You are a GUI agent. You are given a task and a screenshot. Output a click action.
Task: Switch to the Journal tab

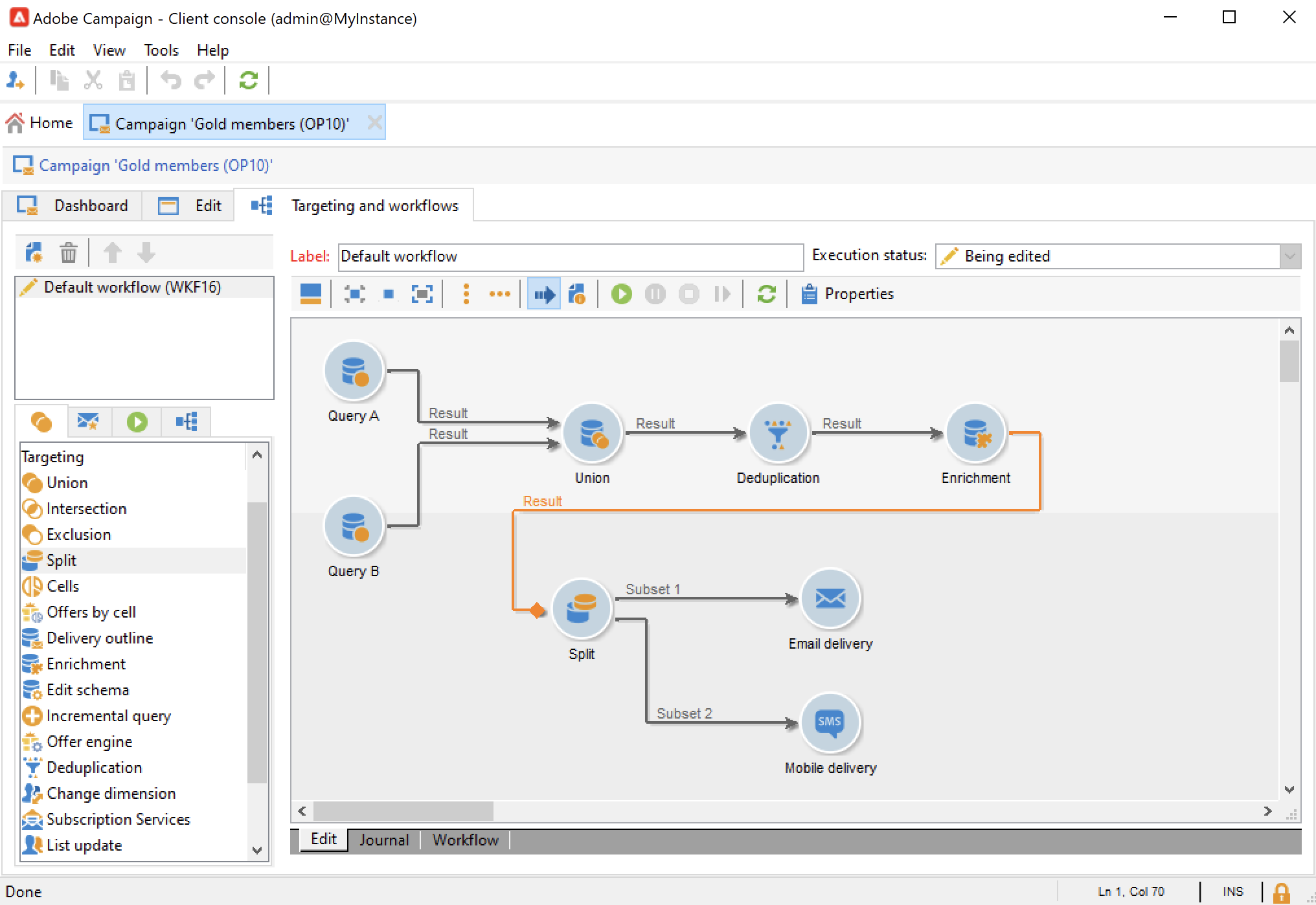pos(384,840)
